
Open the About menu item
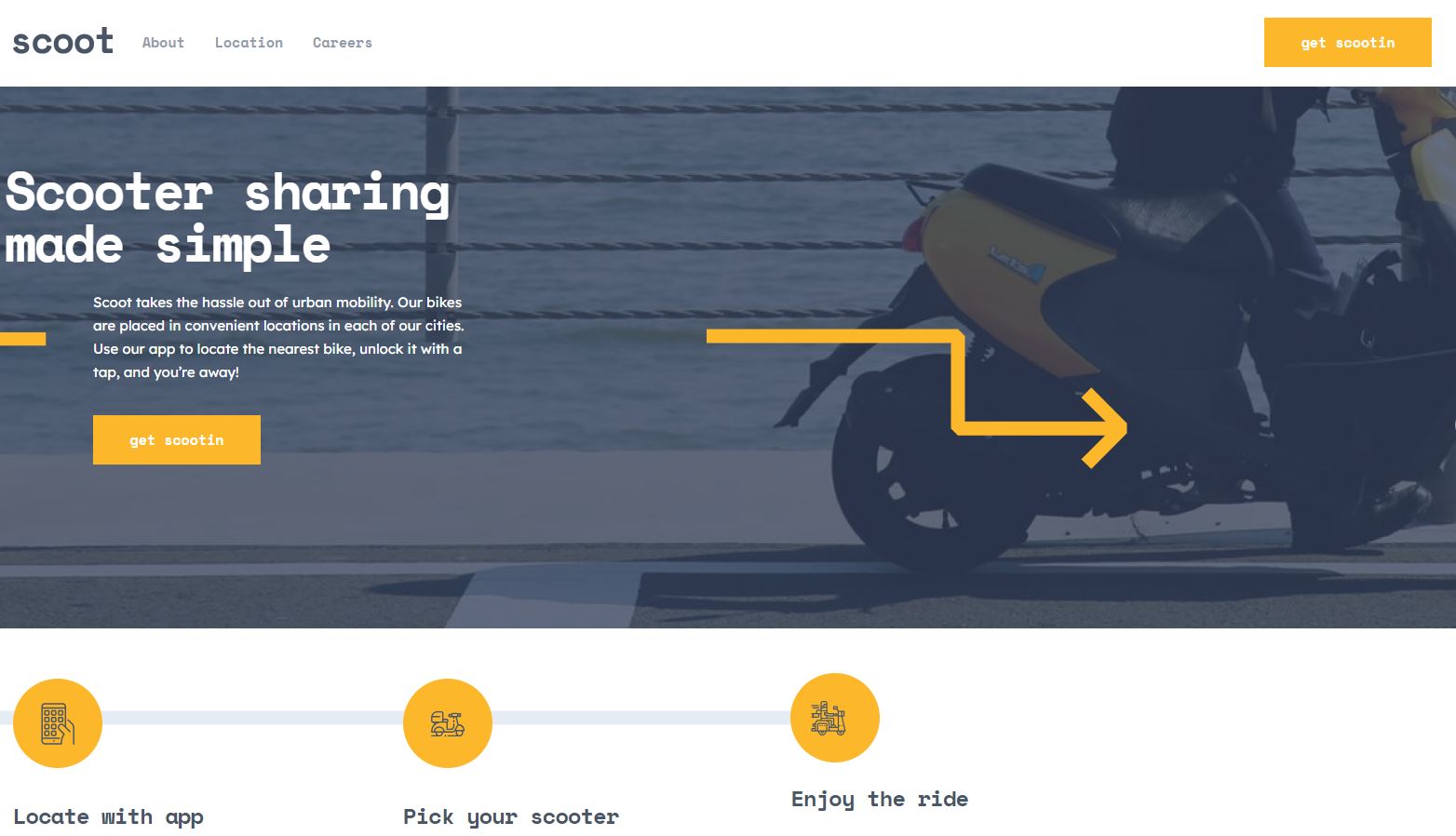point(163,43)
